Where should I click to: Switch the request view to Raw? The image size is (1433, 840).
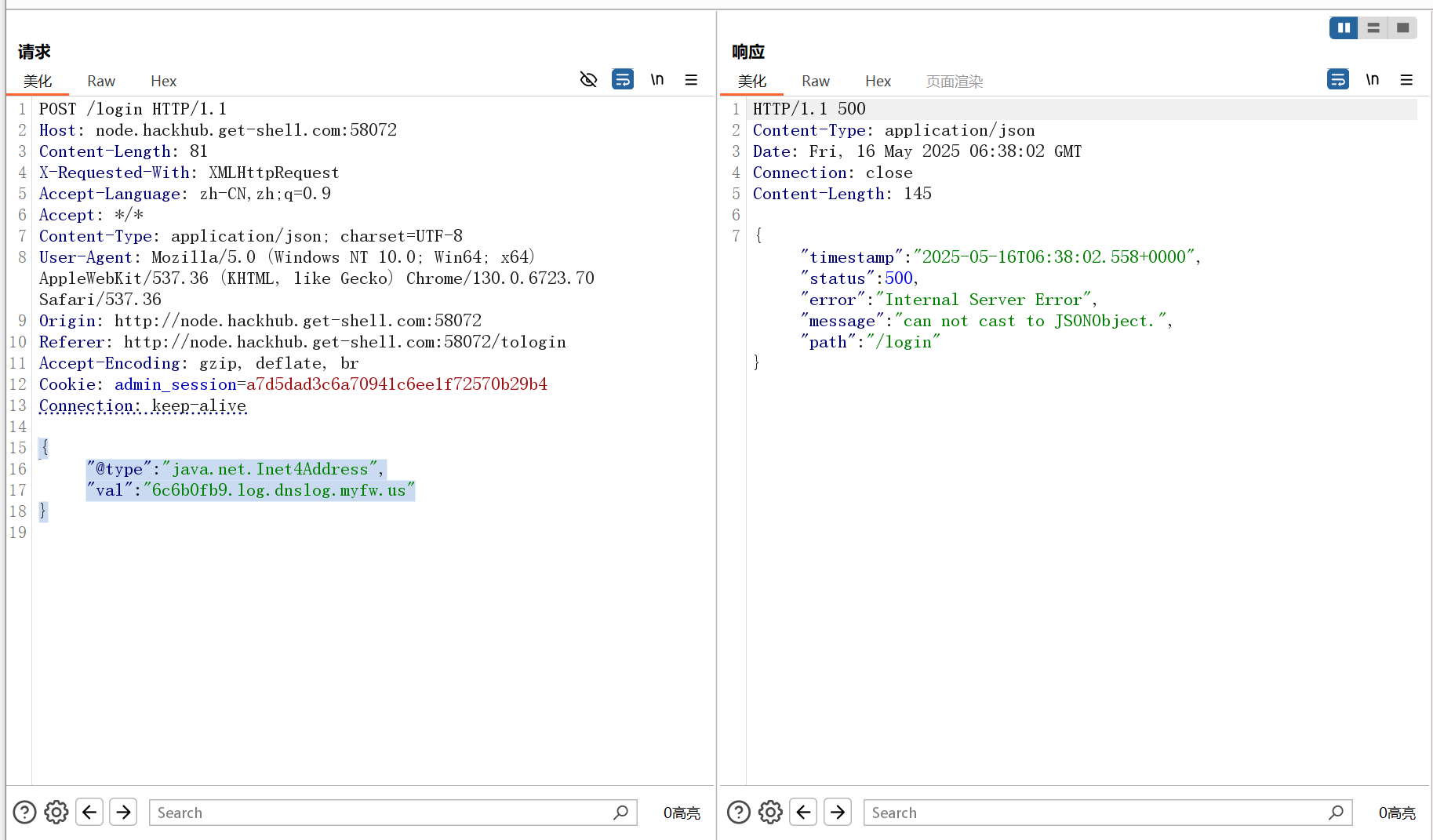(100, 81)
